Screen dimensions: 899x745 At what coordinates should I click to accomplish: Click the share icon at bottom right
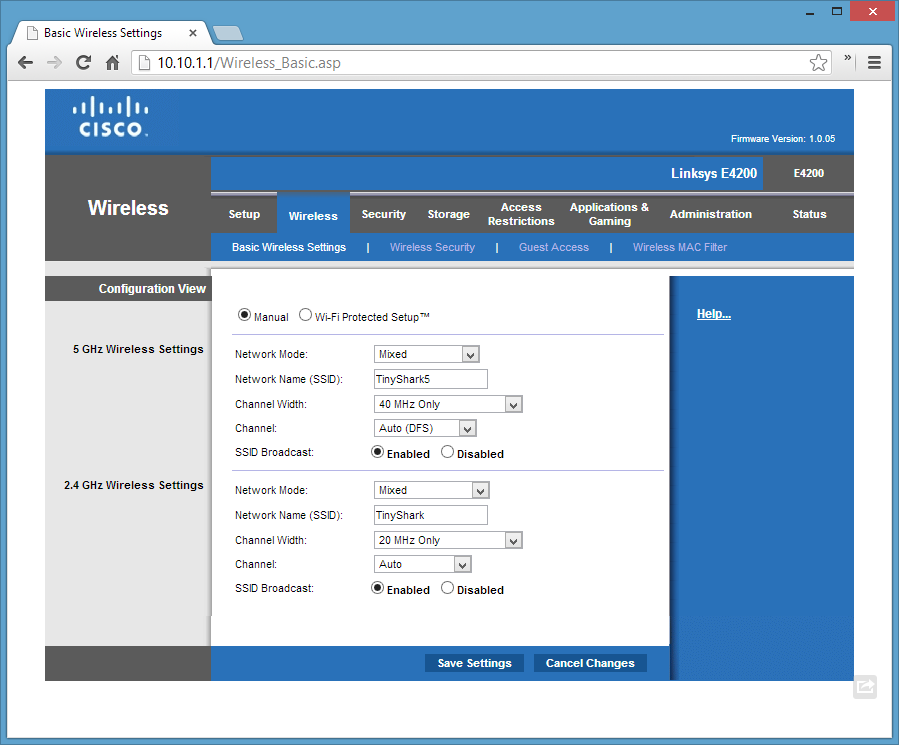[865, 687]
